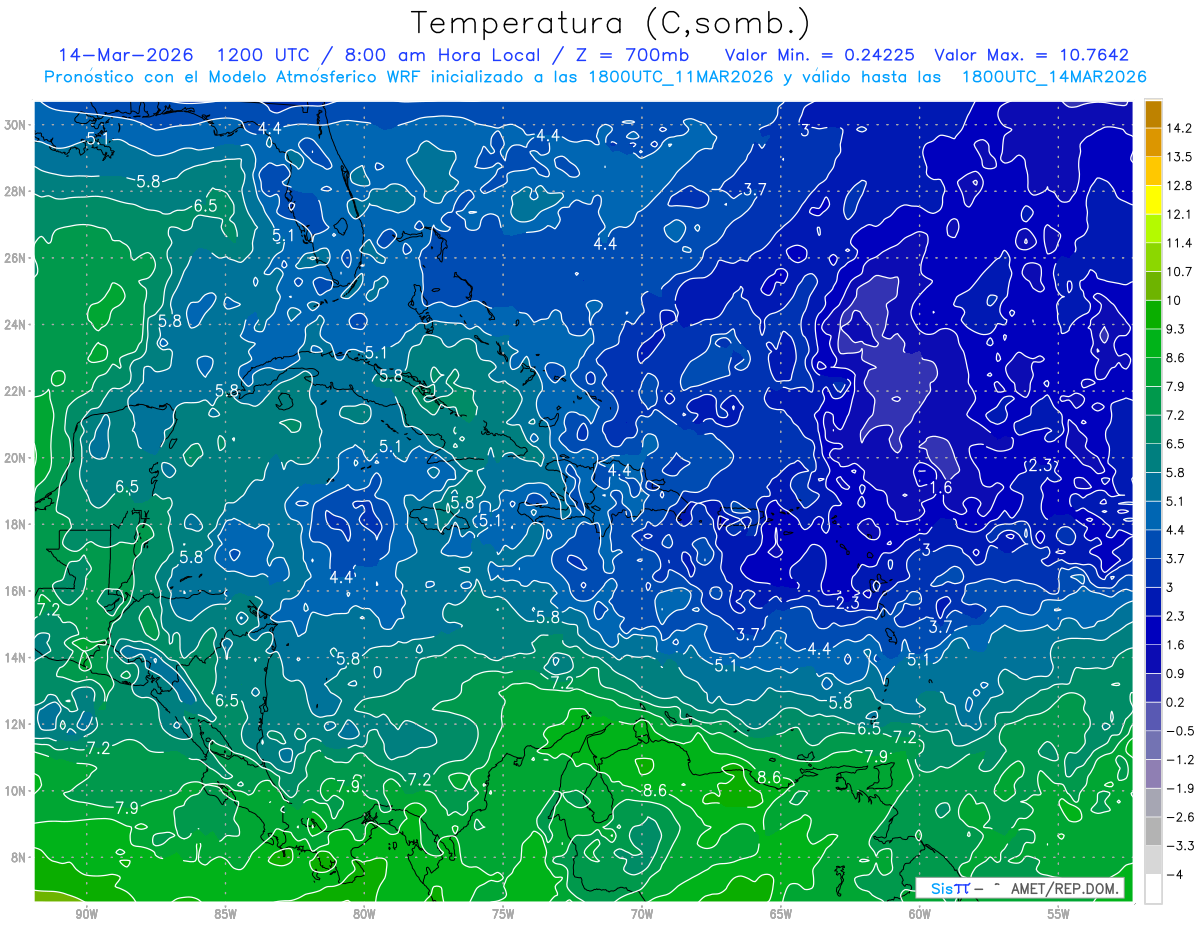1200x927 pixels.
Task: Click gray swatch between -3.3 and -2.6
Action: click(1153, 831)
